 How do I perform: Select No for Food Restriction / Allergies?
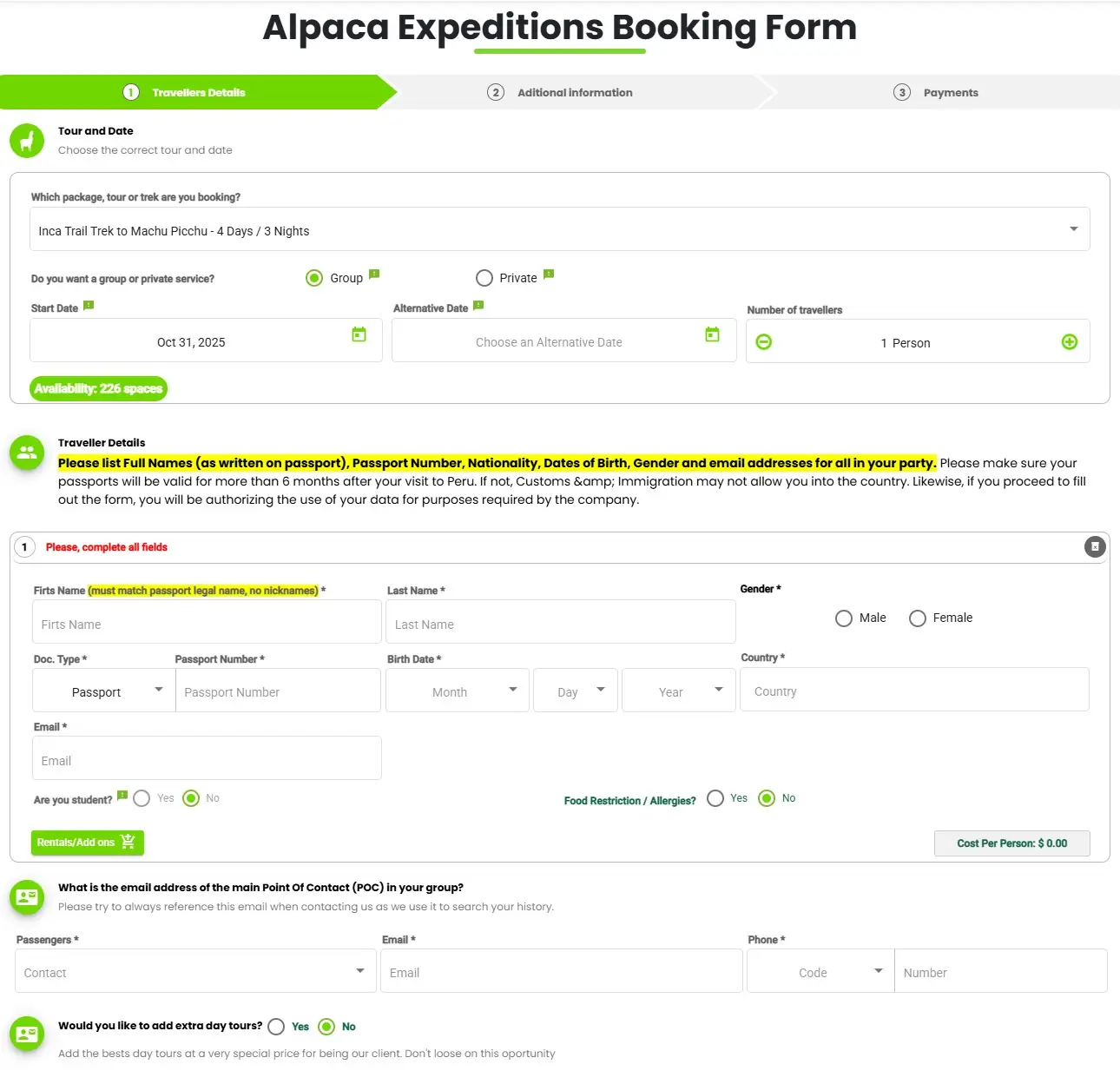click(767, 798)
